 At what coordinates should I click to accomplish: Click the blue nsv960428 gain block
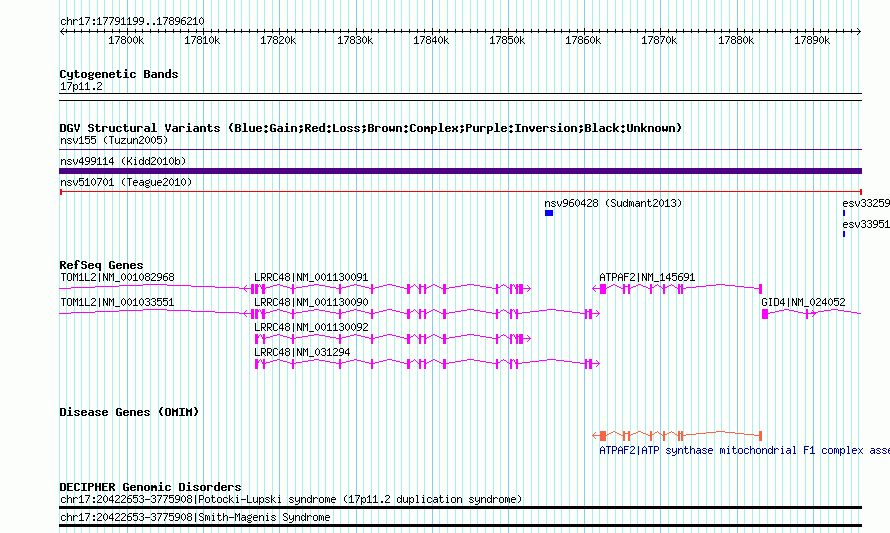pos(549,213)
